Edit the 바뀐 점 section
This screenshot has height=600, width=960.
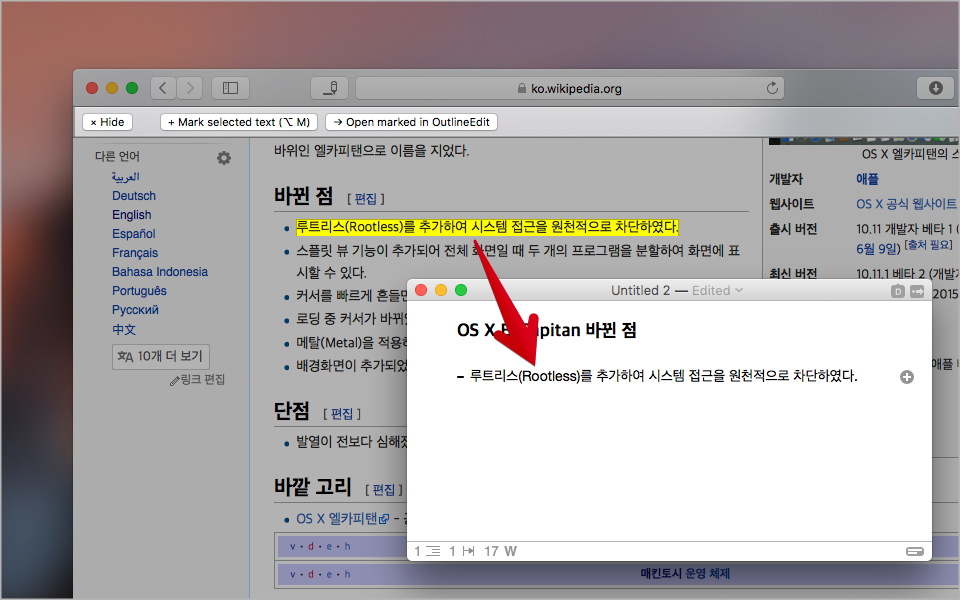click(x=366, y=199)
